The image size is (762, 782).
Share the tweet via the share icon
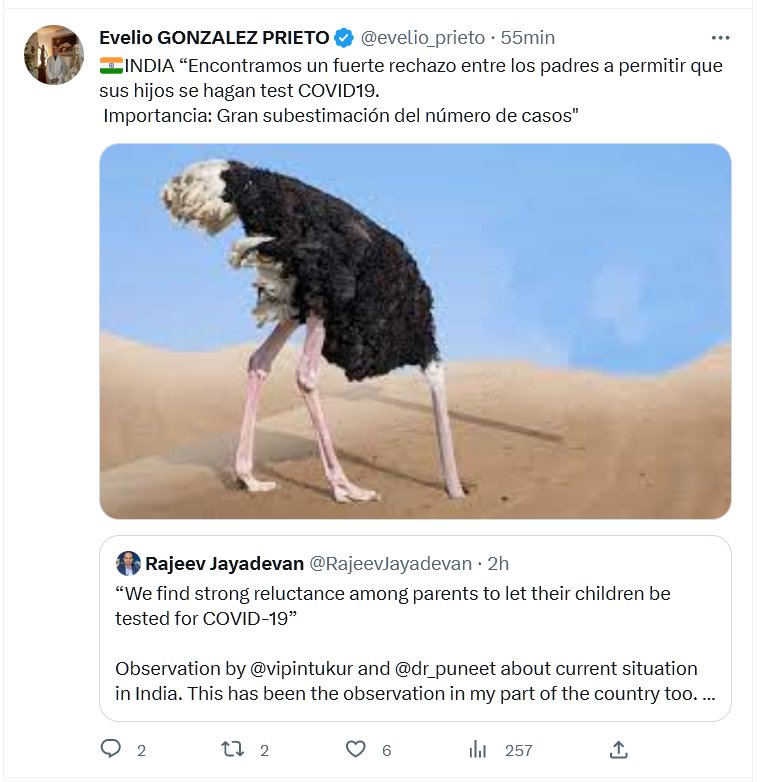click(x=618, y=749)
